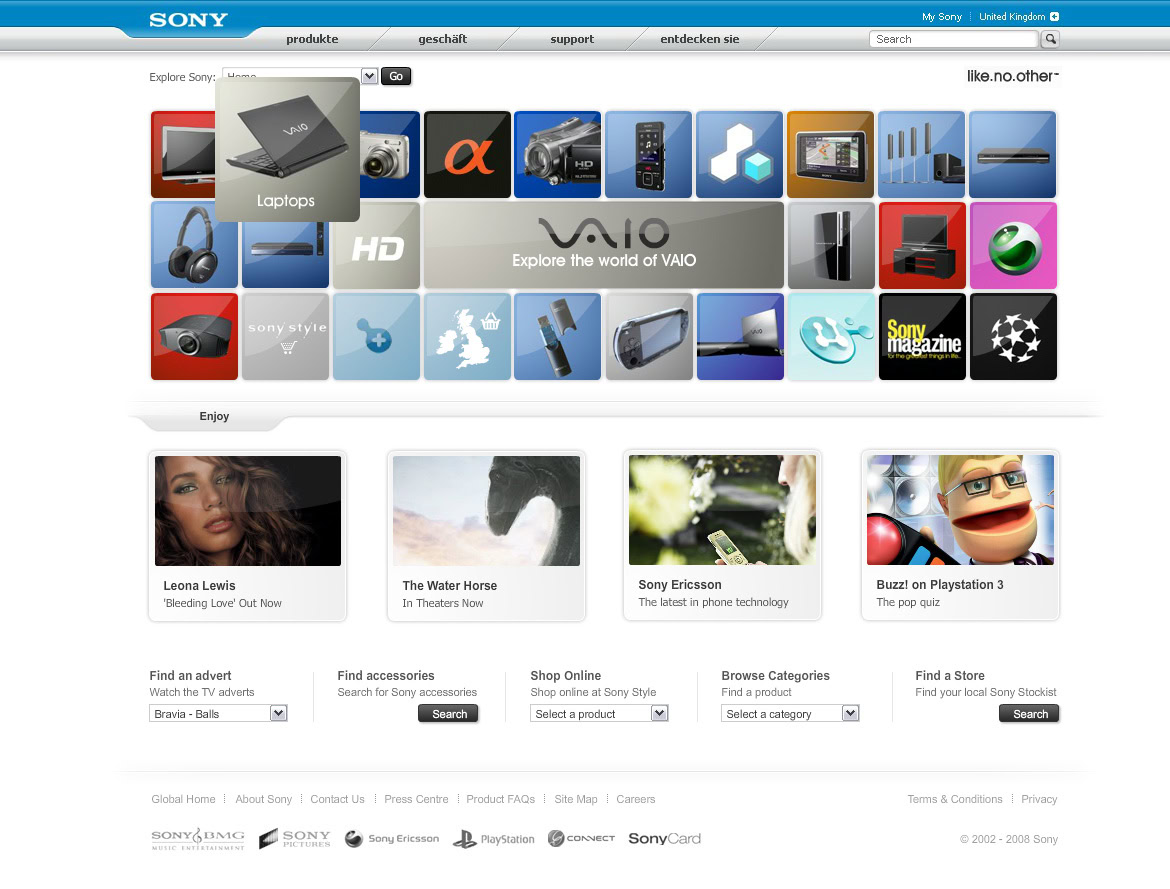Select the Walkman music player tile
1170x889 pixels.
pyautogui.click(x=648, y=155)
